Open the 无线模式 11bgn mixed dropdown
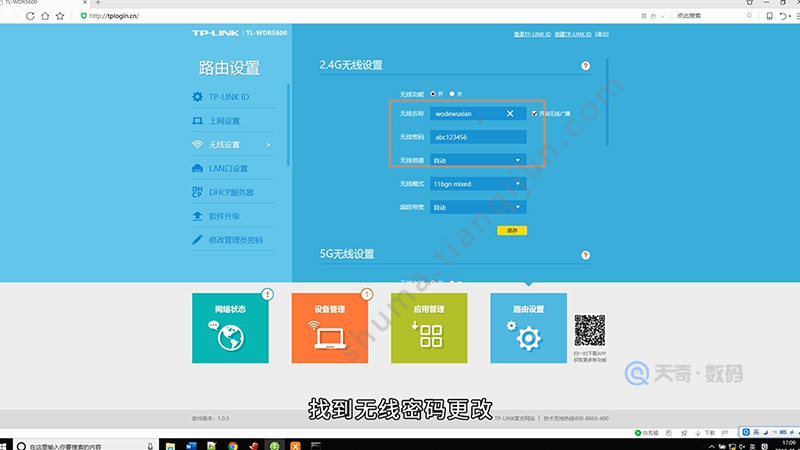This screenshot has width=800, height=450. pyautogui.click(x=478, y=184)
